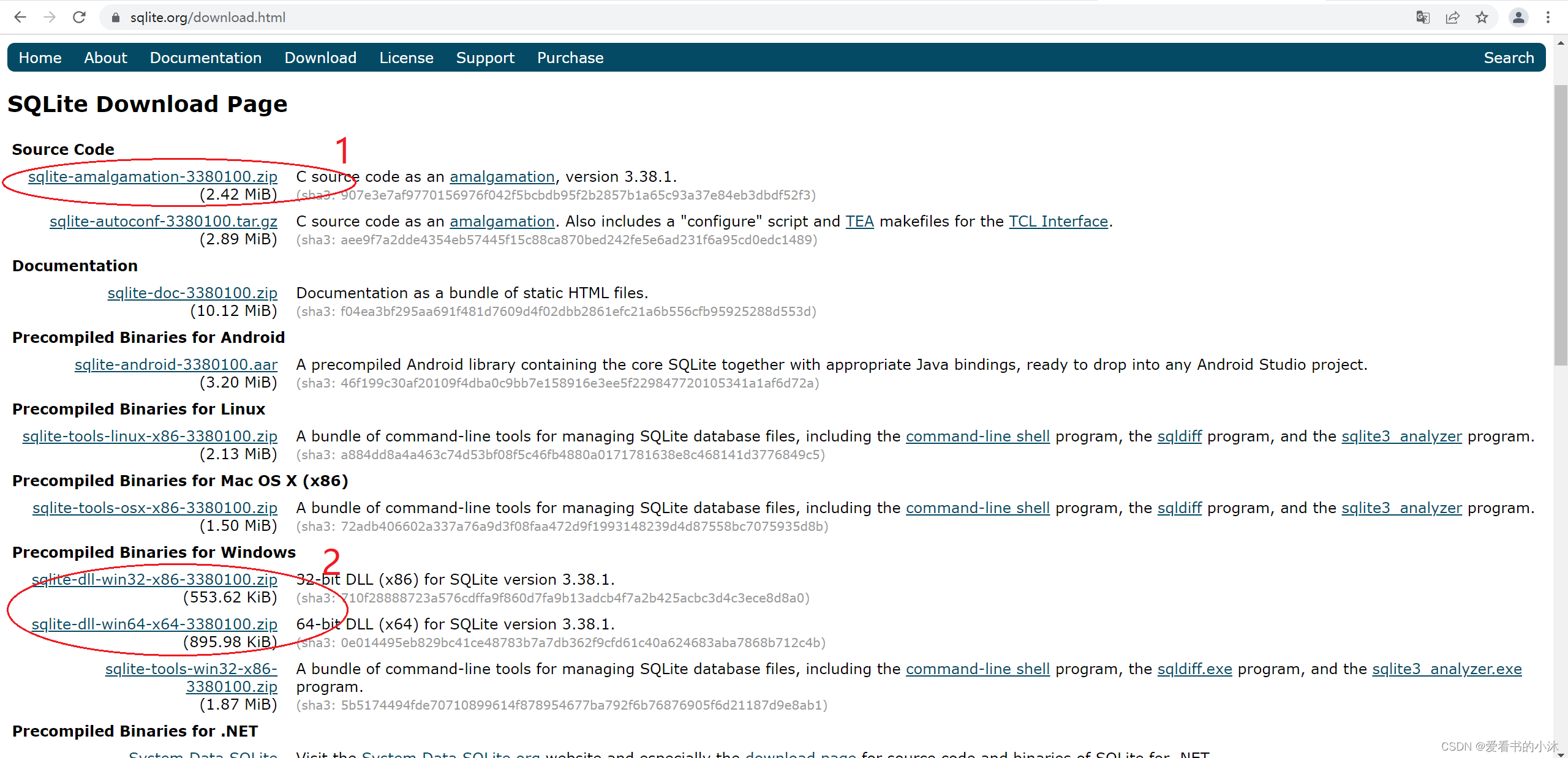Image resolution: width=1568 pixels, height=758 pixels.
Task: Open sqldiff link in Linux row
Action: pyautogui.click(x=1180, y=436)
